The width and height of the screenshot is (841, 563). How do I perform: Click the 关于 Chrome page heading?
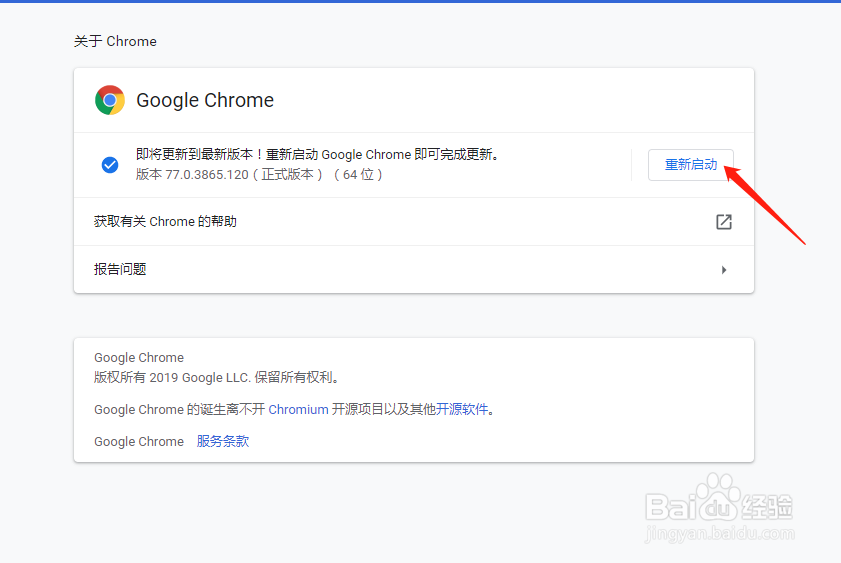tap(115, 42)
